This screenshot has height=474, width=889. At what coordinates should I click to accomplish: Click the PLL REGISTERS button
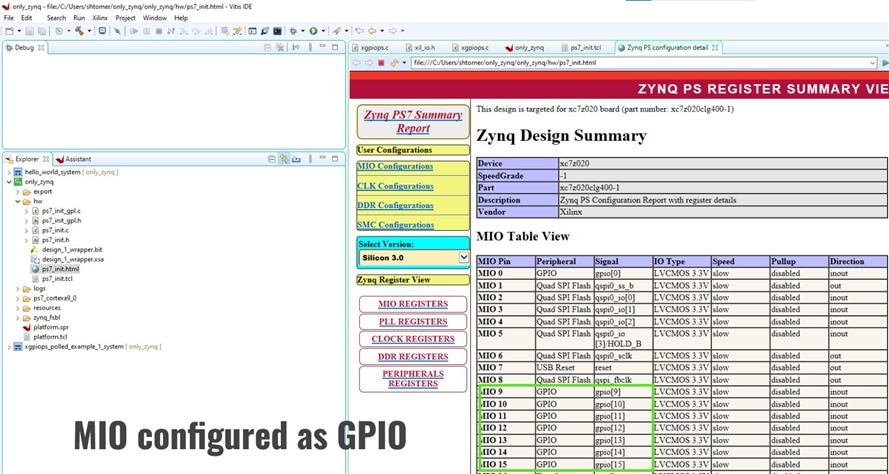coord(413,321)
